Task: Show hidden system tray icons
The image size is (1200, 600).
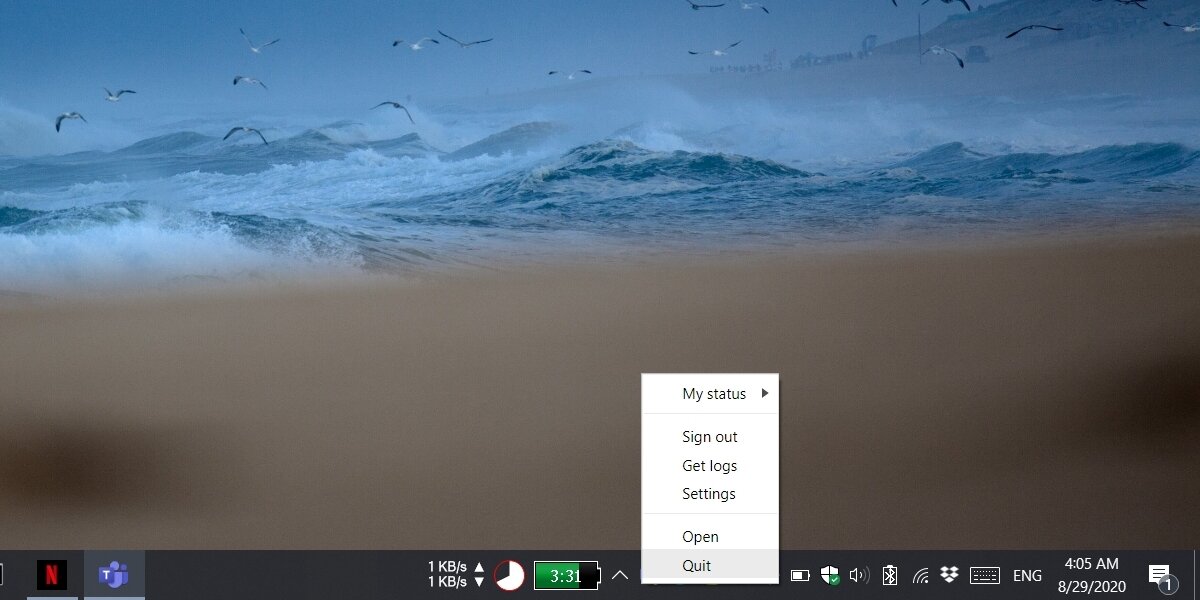Action: point(620,575)
